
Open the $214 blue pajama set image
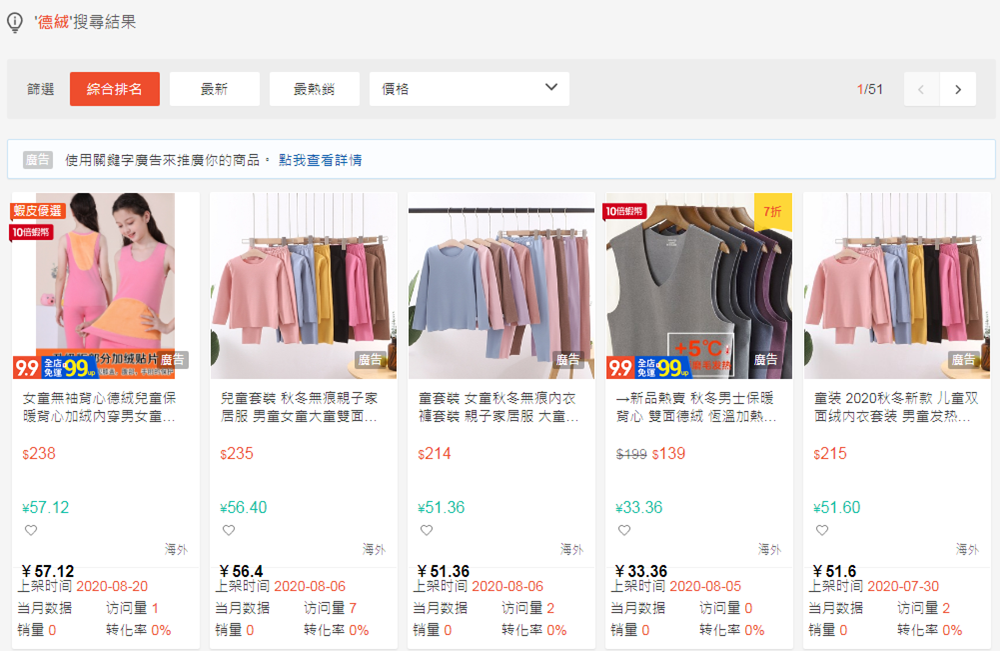[501, 286]
